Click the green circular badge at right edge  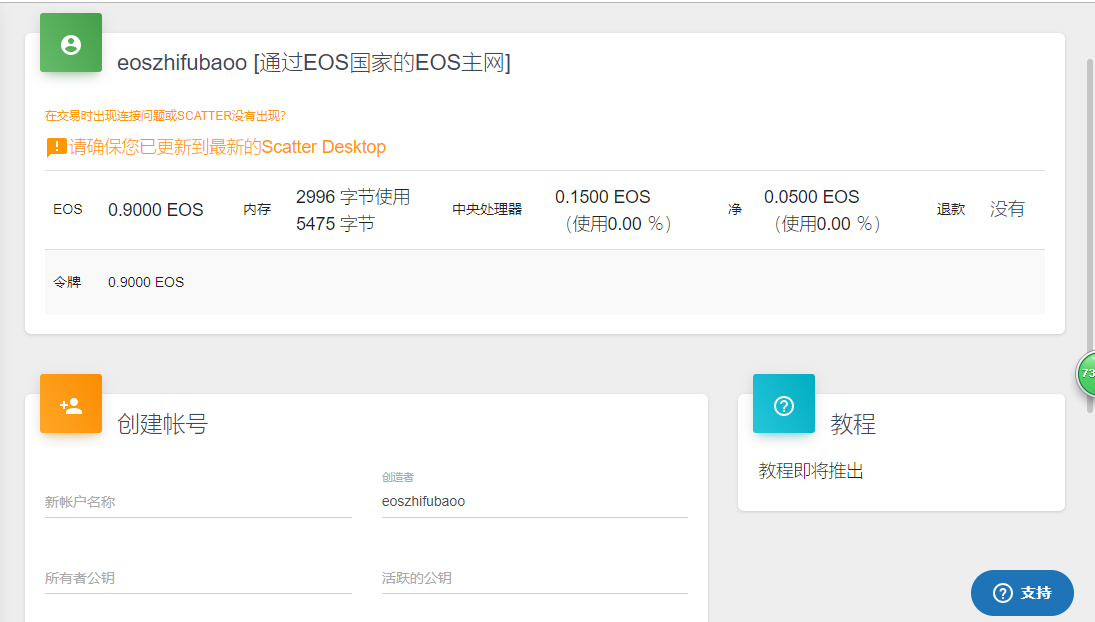pos(1086,373)
